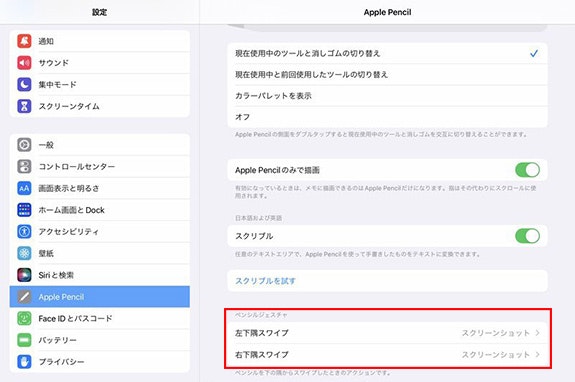
Task: Tap the プライバシー hand icon
Action: tap(24, 361)
